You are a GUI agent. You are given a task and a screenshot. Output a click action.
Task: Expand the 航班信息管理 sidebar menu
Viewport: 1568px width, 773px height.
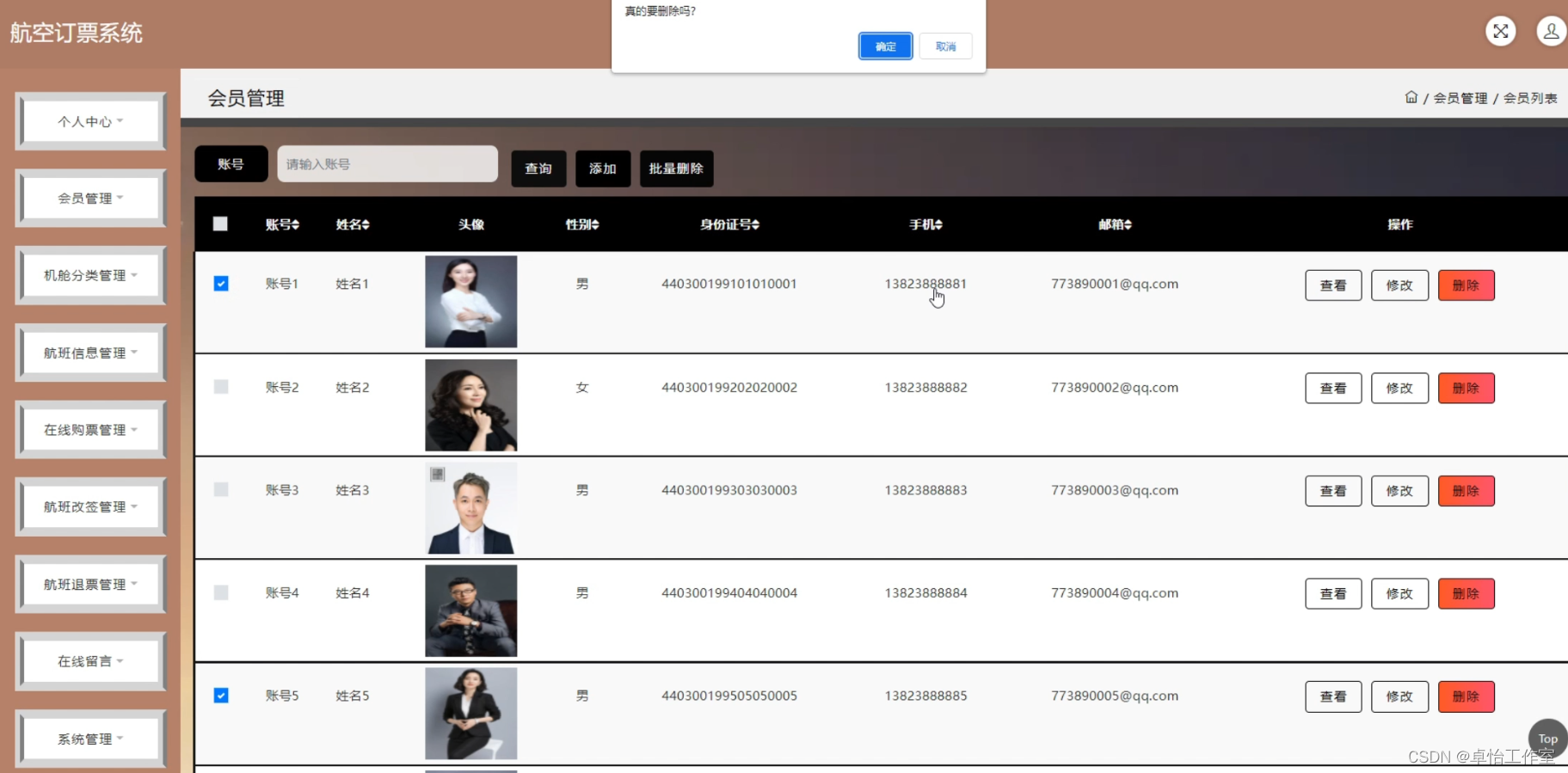(x=90, y=353)
